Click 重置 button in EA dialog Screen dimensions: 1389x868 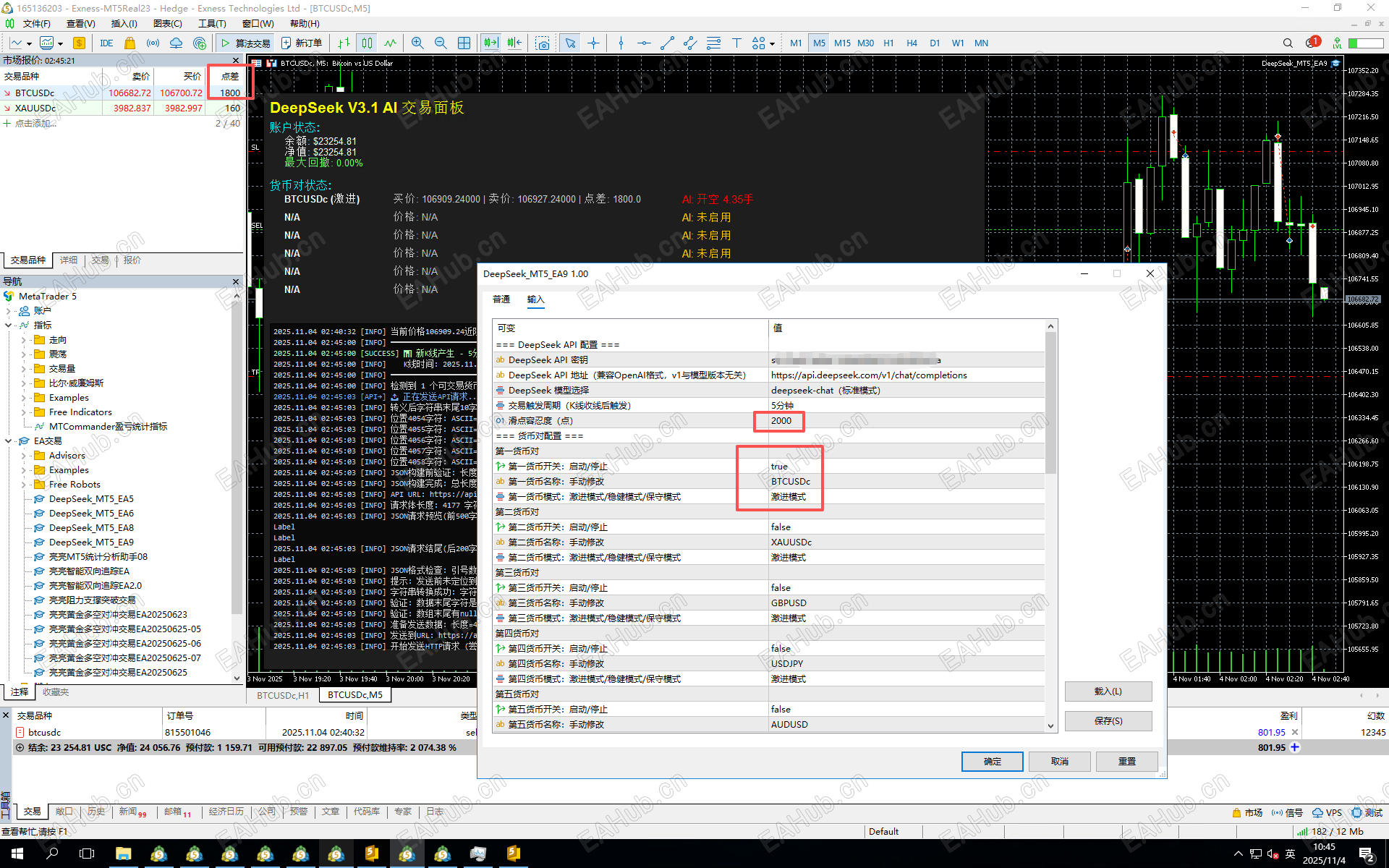pyautogui.click(x=1127, y=762)
